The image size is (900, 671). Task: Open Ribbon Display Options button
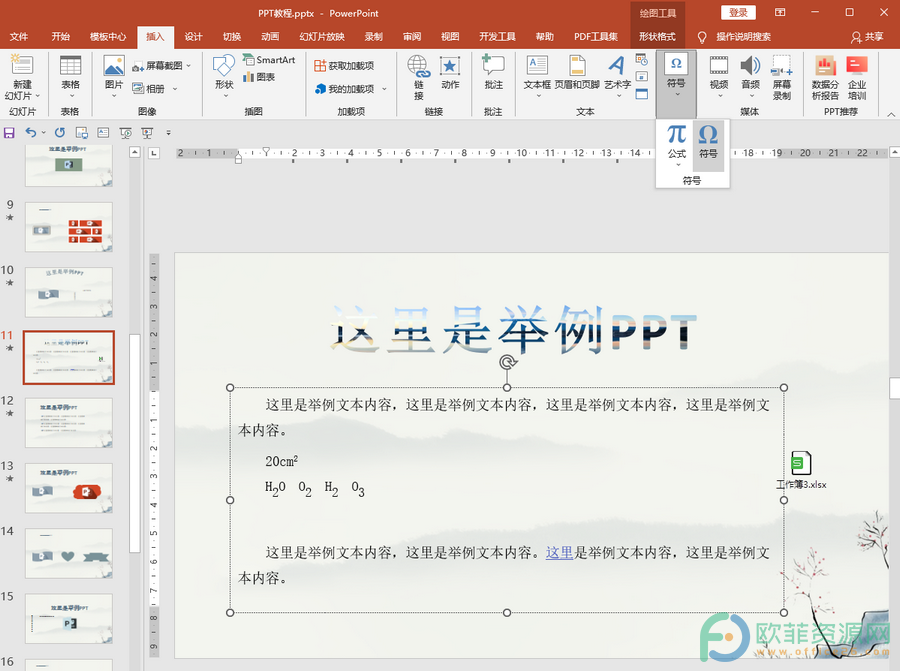coord(779,12)
